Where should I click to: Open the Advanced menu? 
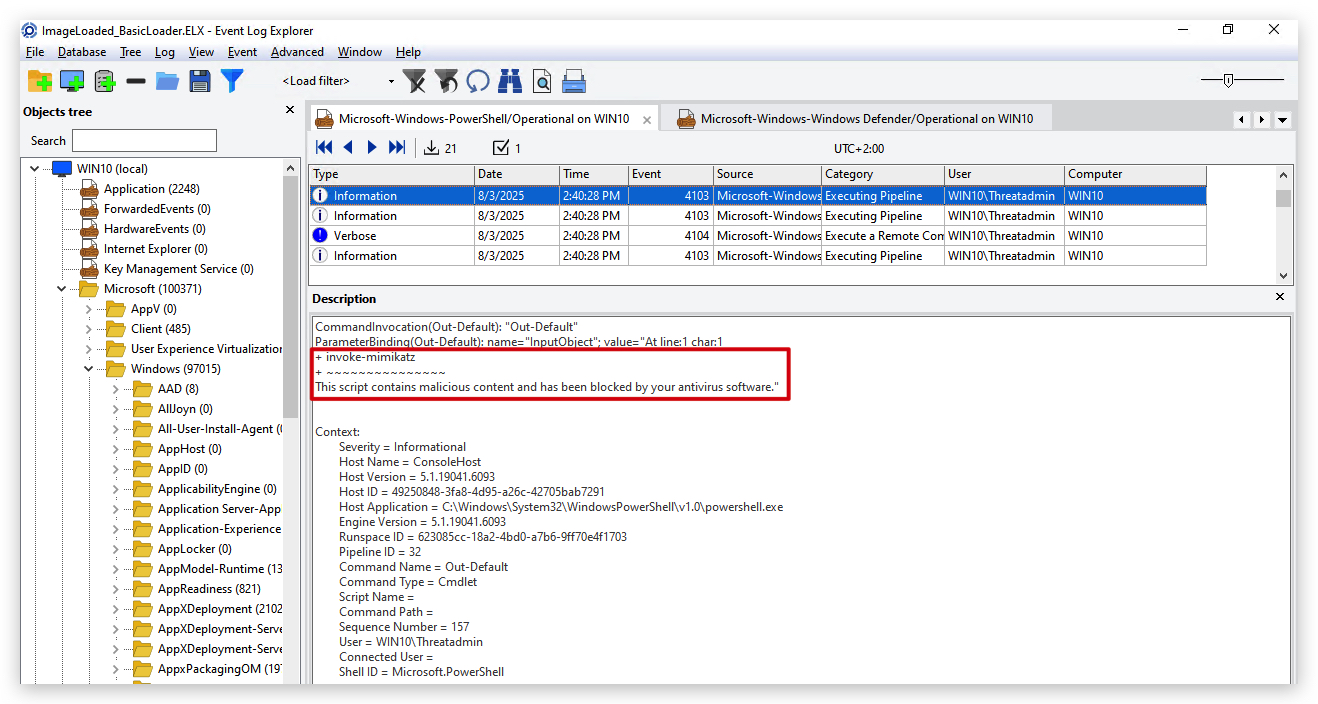click(x=297, y=52)
